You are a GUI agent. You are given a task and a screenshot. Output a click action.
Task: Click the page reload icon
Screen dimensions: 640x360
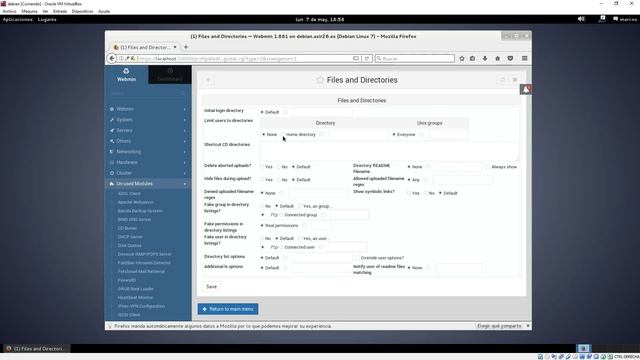[367, 58]
